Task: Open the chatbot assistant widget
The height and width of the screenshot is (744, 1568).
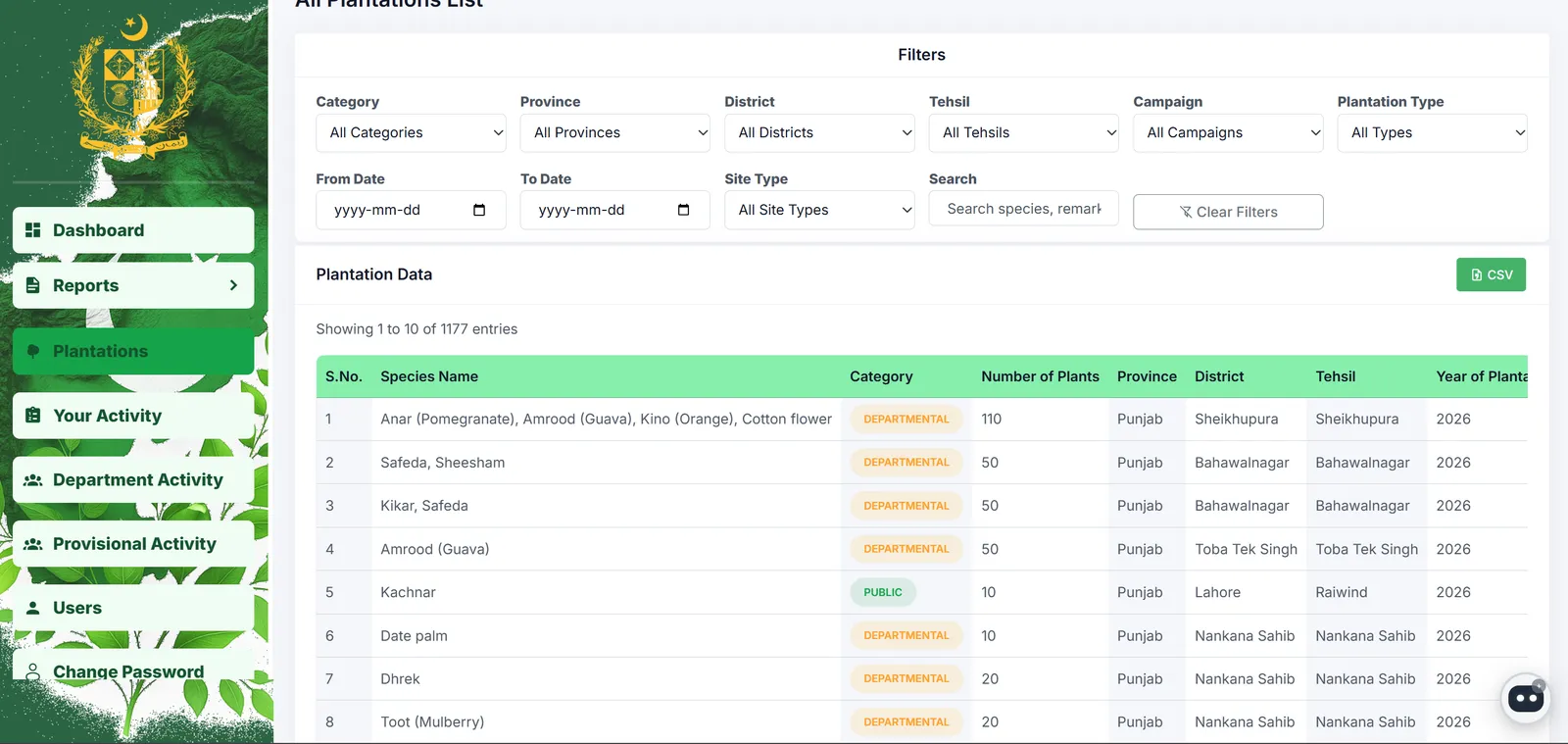Action: click(1526, 699)
